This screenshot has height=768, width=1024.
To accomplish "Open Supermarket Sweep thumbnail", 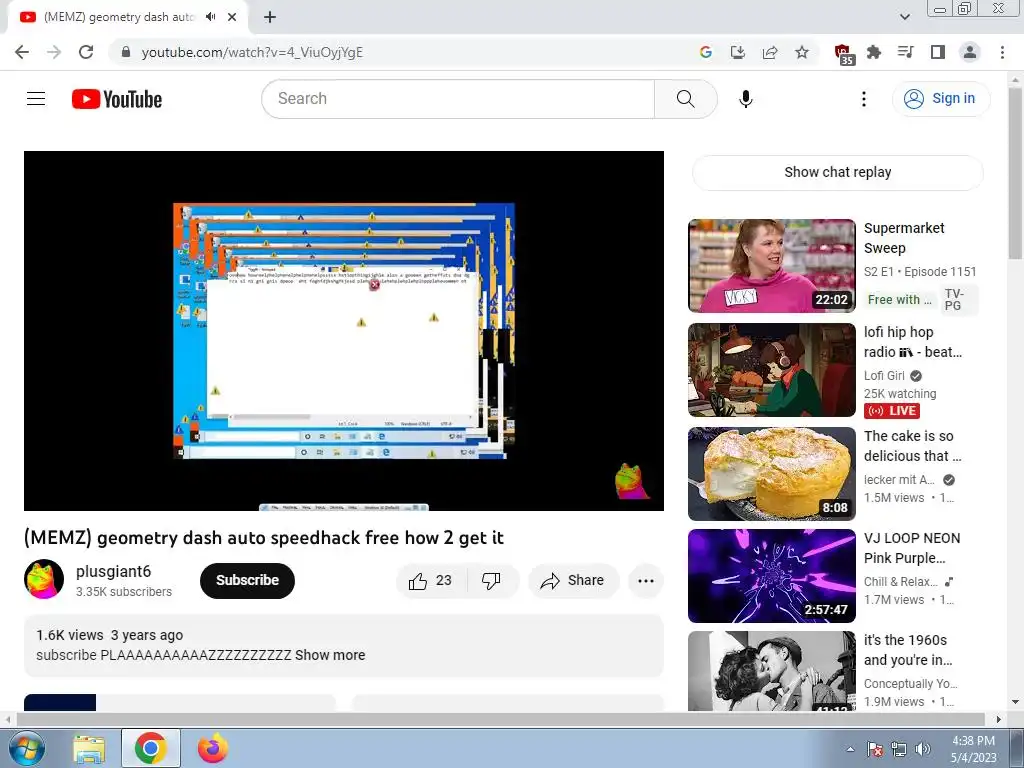I will (x=772, y=266).
